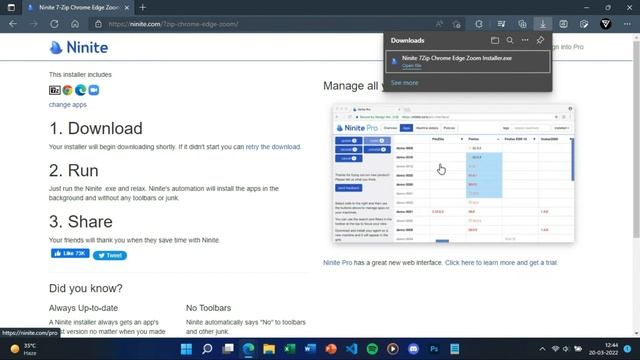The width and height of the screenshot is (640, 360).
Task: Click the page vertical scrollbar
Action: (x=636, y=139)
